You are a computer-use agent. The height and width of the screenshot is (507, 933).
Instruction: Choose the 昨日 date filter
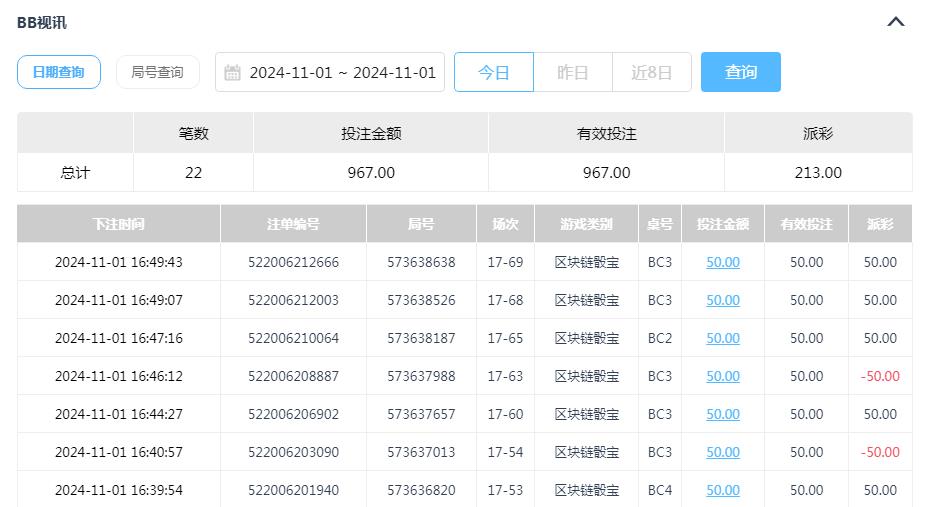[572, 73]
